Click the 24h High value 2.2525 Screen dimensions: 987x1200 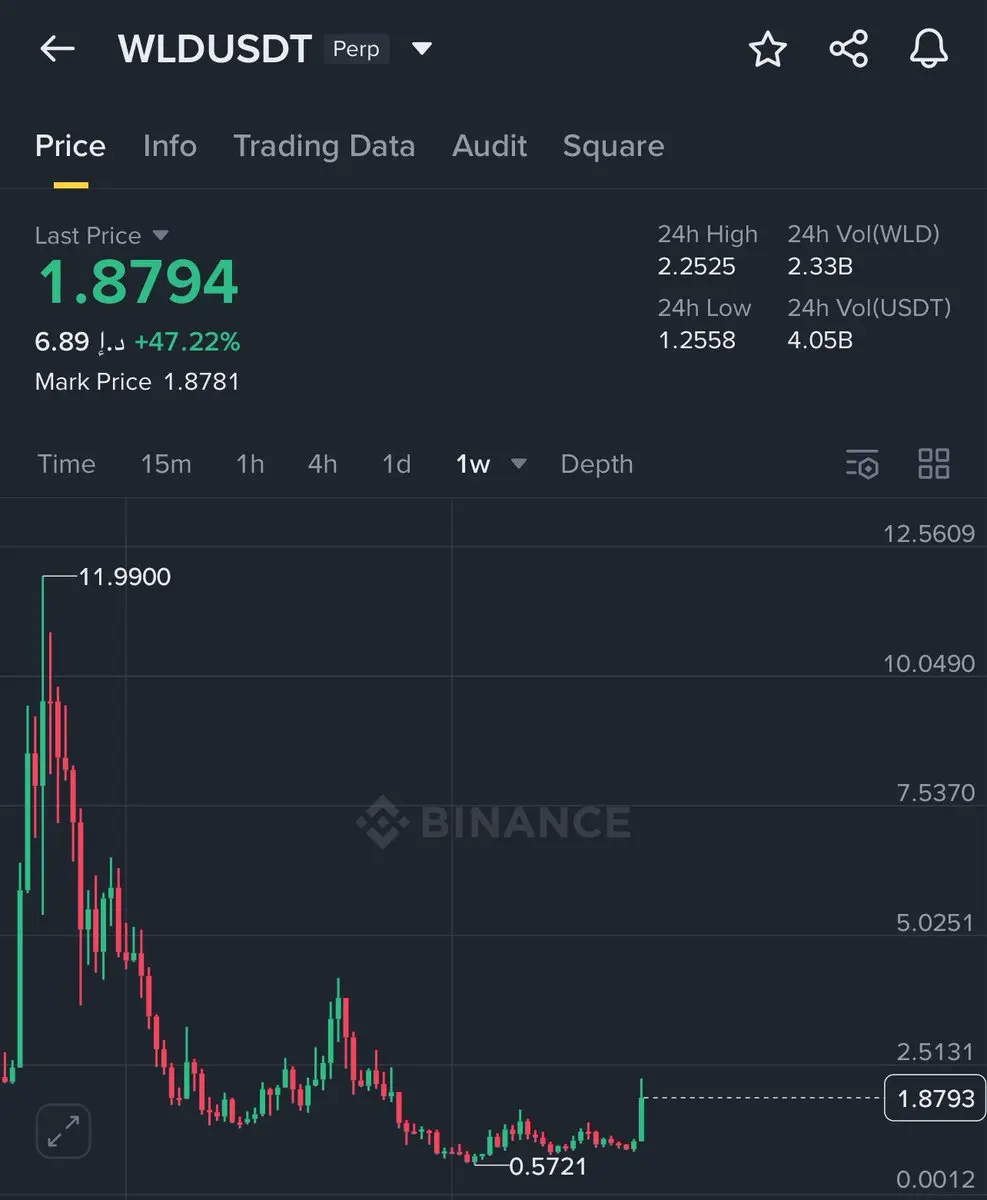point(697,267)
